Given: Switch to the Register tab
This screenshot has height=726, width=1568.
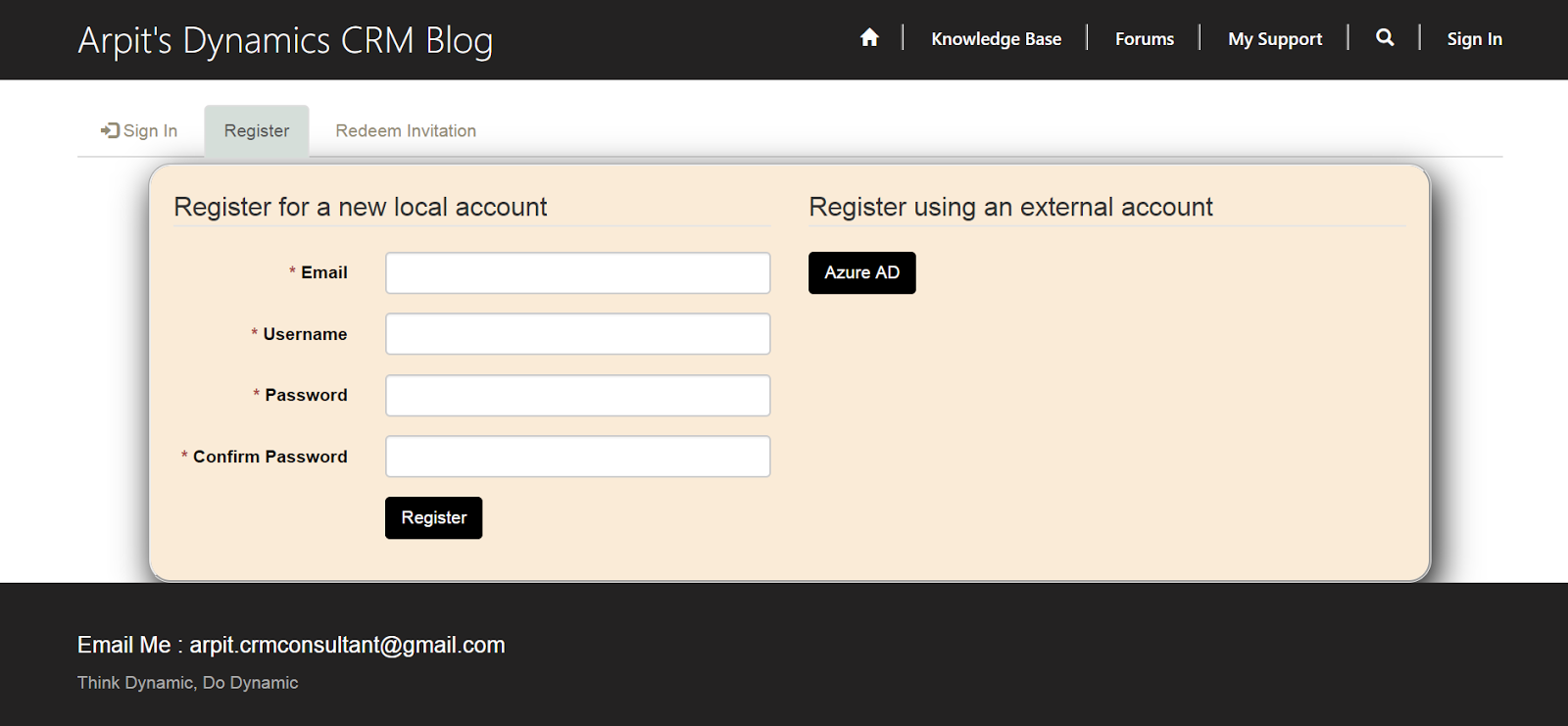Looking at the screenshot, I should (x=257, y=131).
